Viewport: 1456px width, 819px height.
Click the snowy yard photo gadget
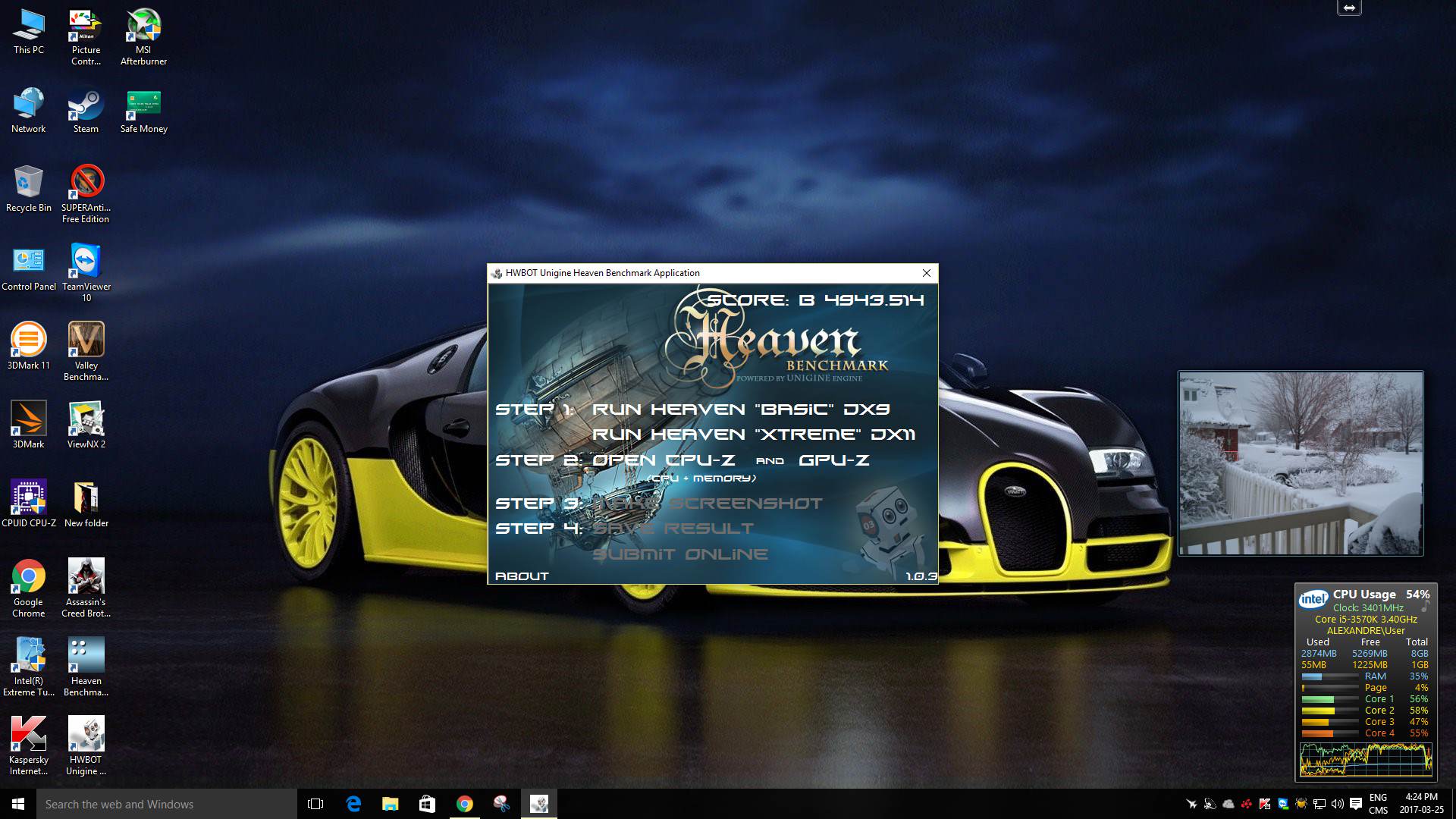click(x=1301, y=463)
